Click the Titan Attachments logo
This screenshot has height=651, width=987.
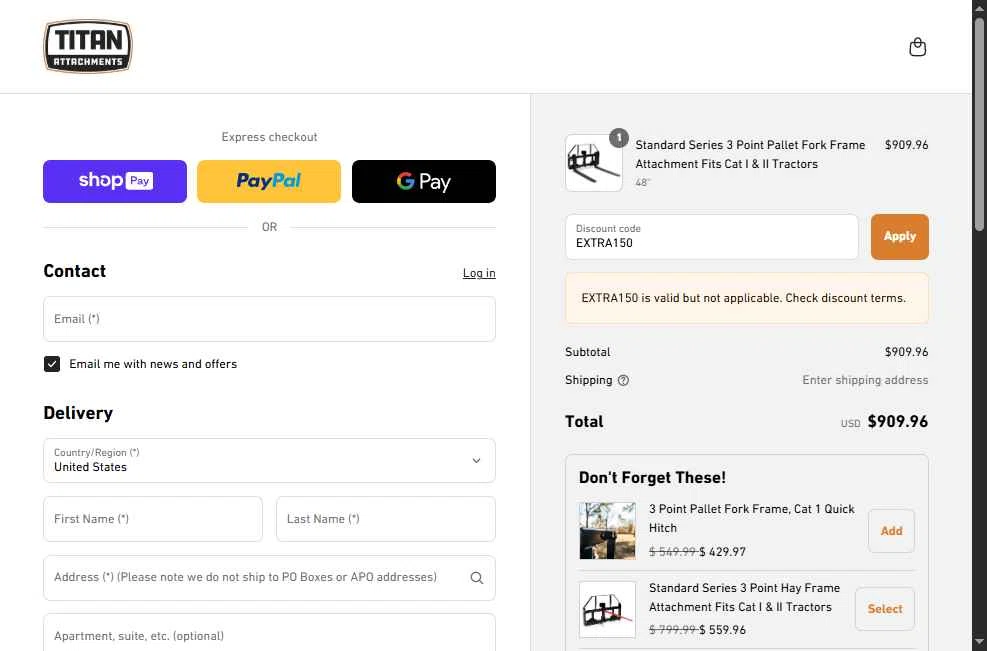(87, 46)
